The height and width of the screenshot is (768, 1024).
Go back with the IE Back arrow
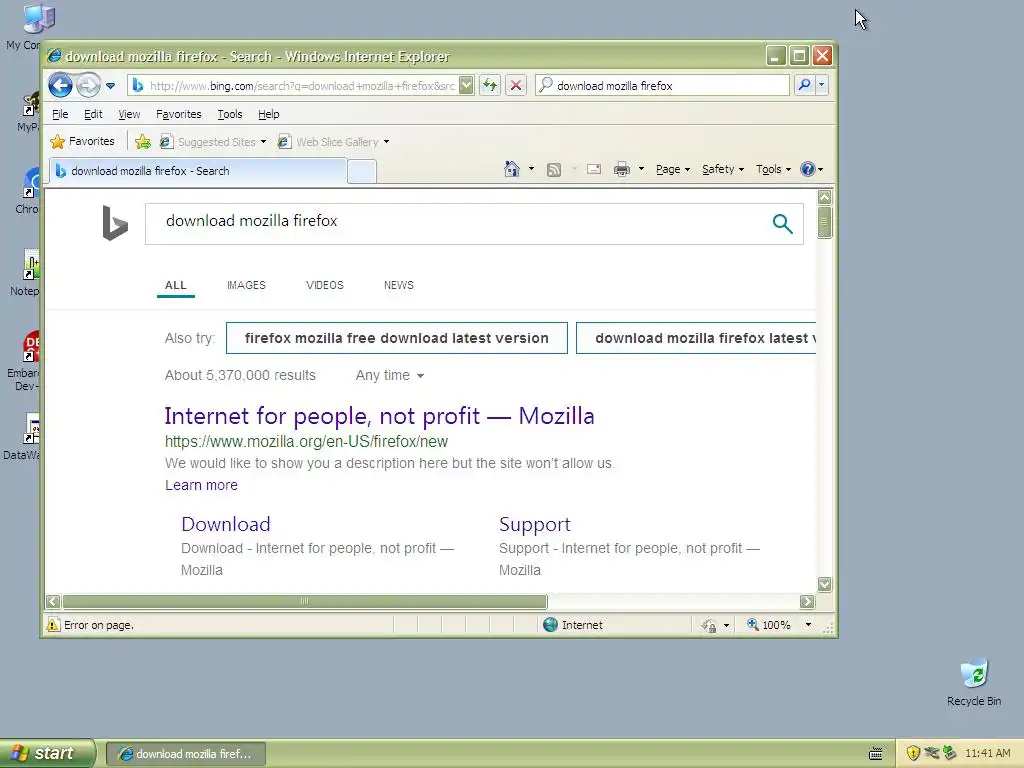click(60, 86)
